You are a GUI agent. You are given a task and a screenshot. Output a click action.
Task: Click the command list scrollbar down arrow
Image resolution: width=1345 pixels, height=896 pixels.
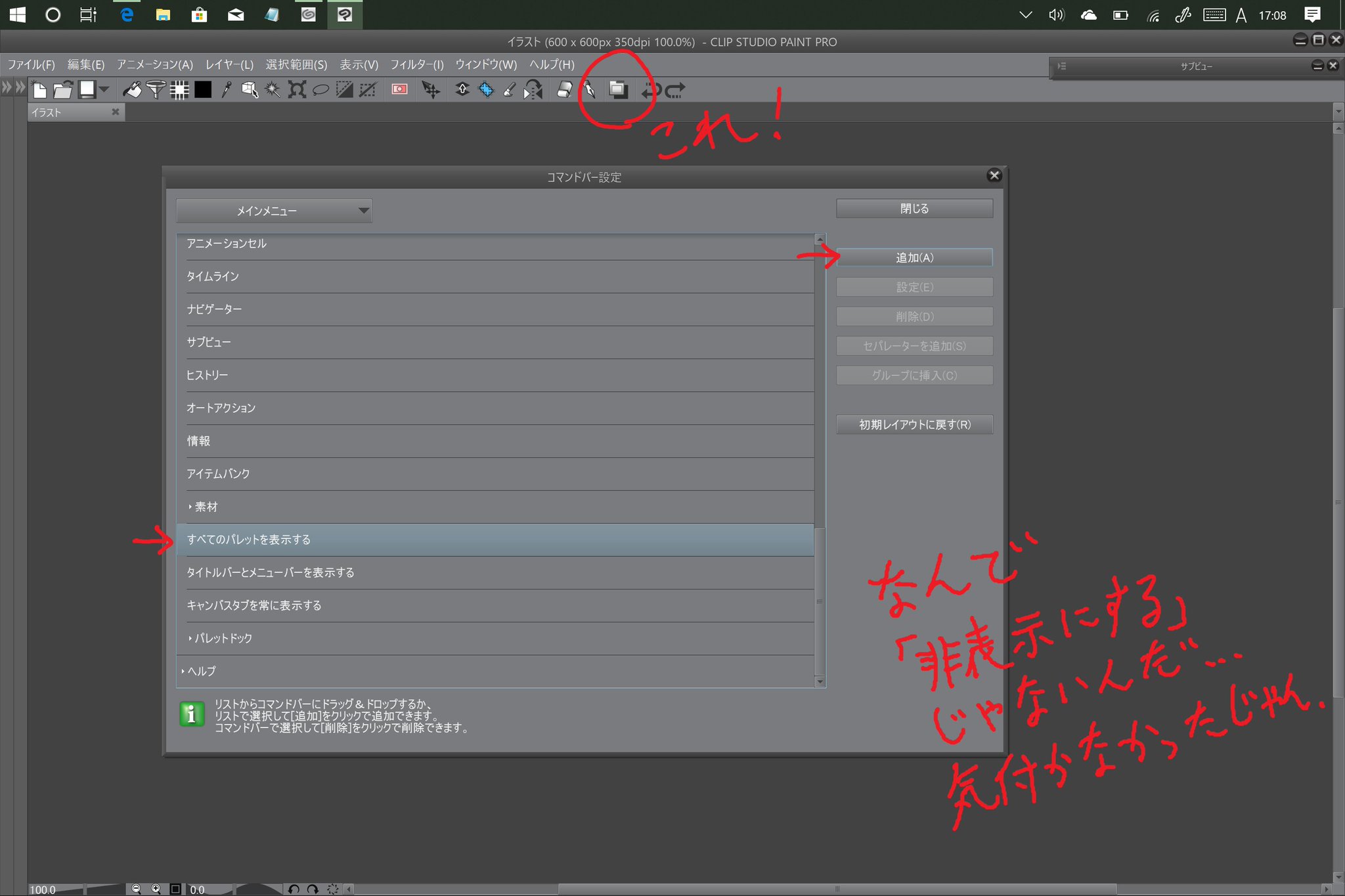click(x=820, y=681)
